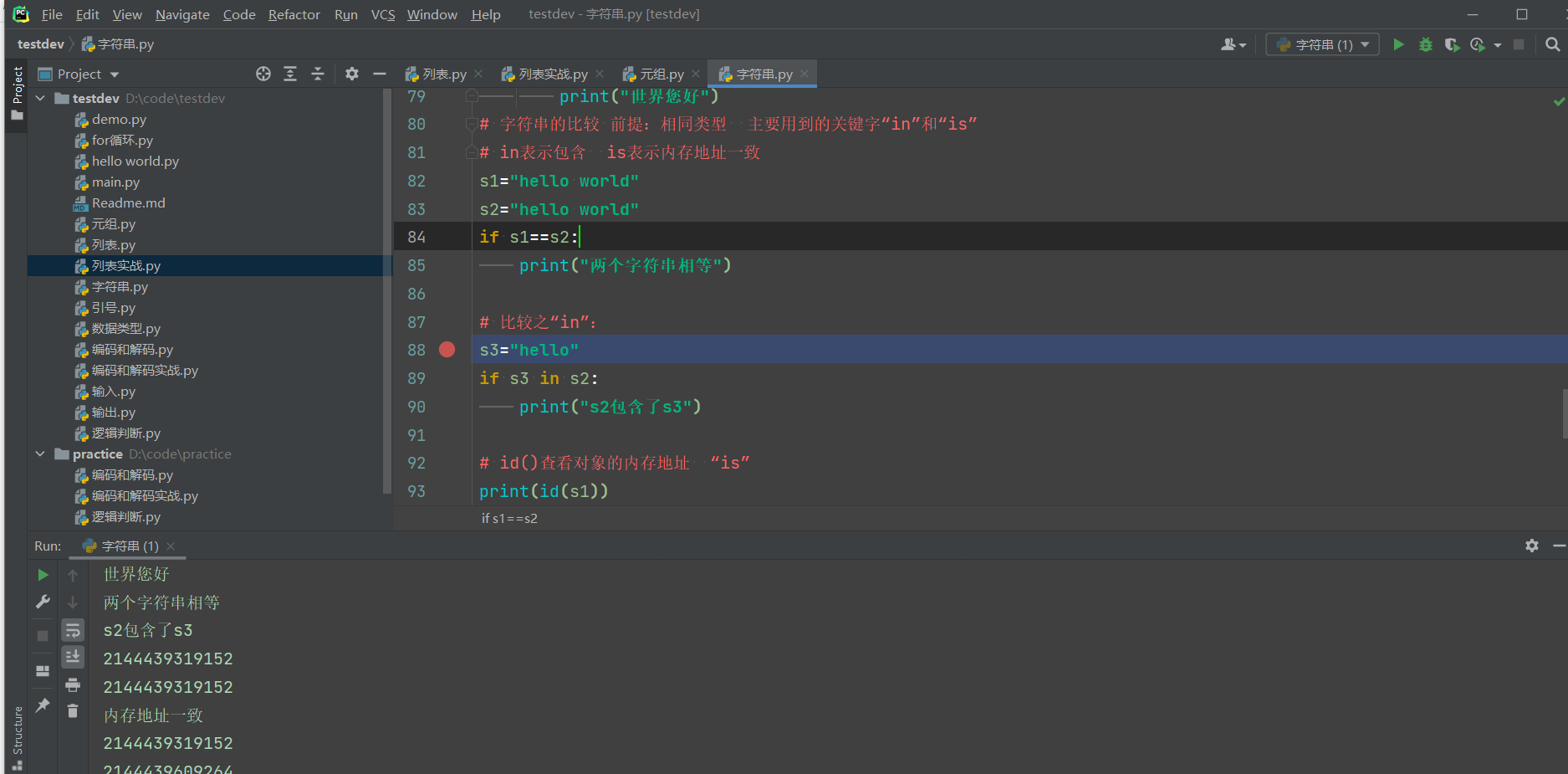
Task: Click the user account icon in the toolbar
Action: (1228, 44)
